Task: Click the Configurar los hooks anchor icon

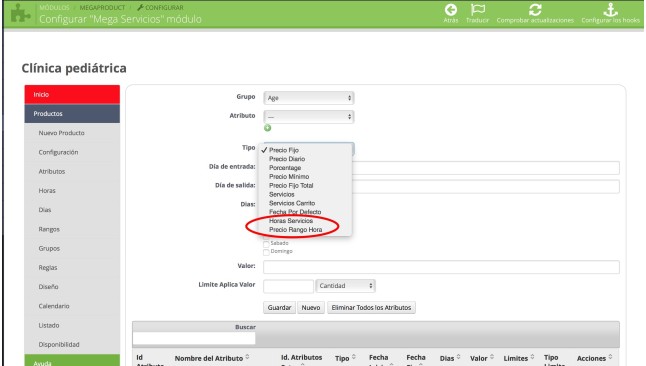Action: pyautogui.click(x=611, y=9)
